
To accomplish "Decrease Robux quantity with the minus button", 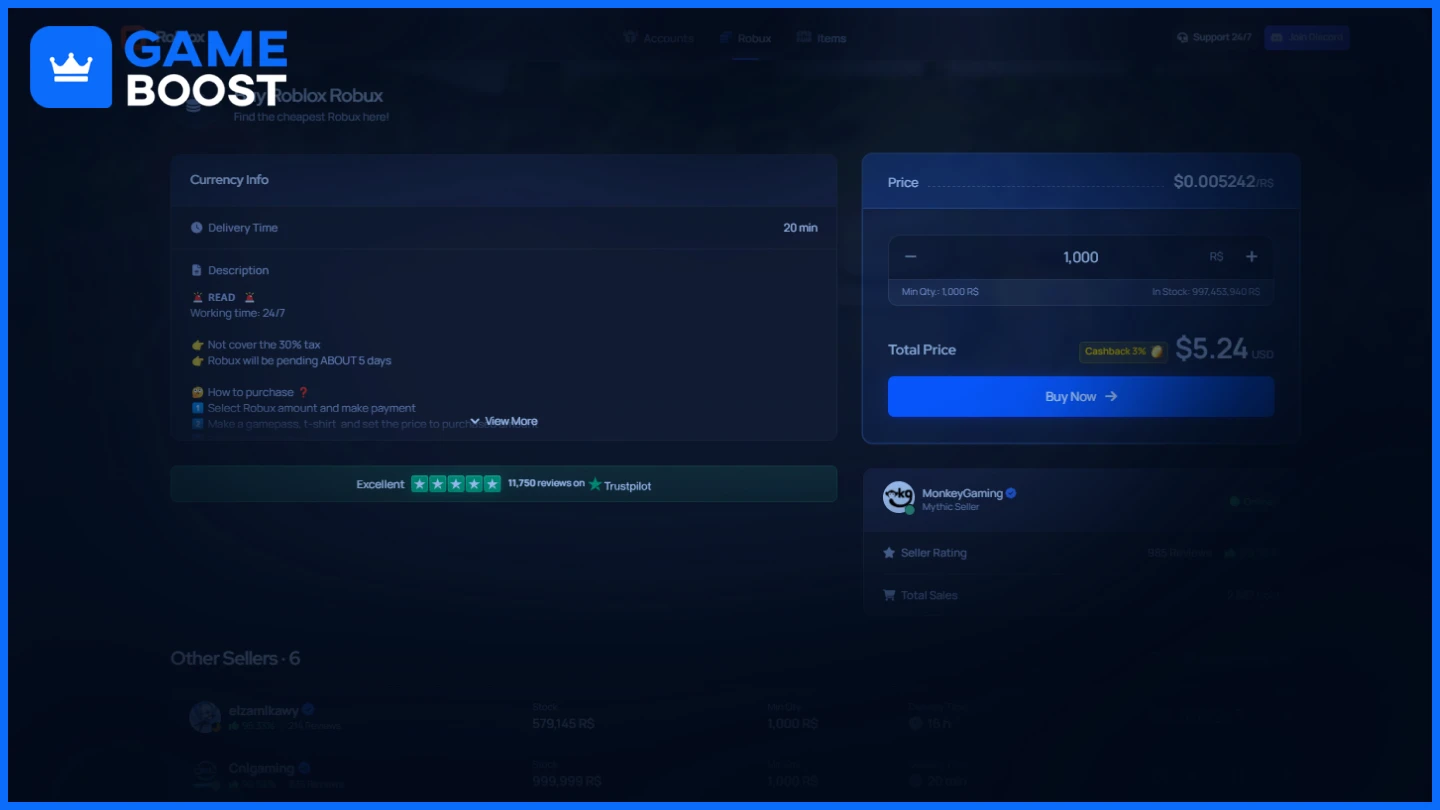I will tap(910, 257).
